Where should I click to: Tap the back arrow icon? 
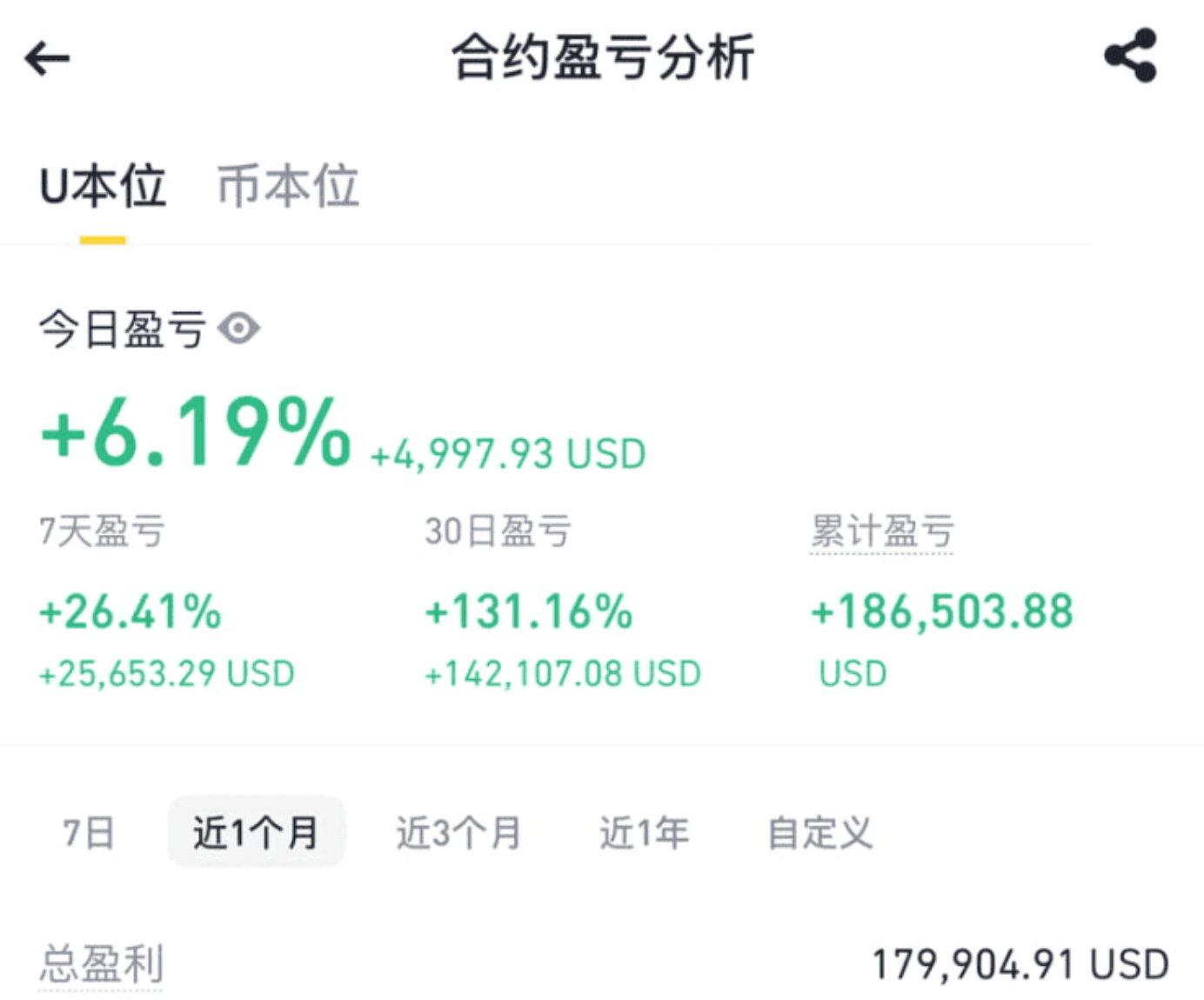click(x=47, y=59)
